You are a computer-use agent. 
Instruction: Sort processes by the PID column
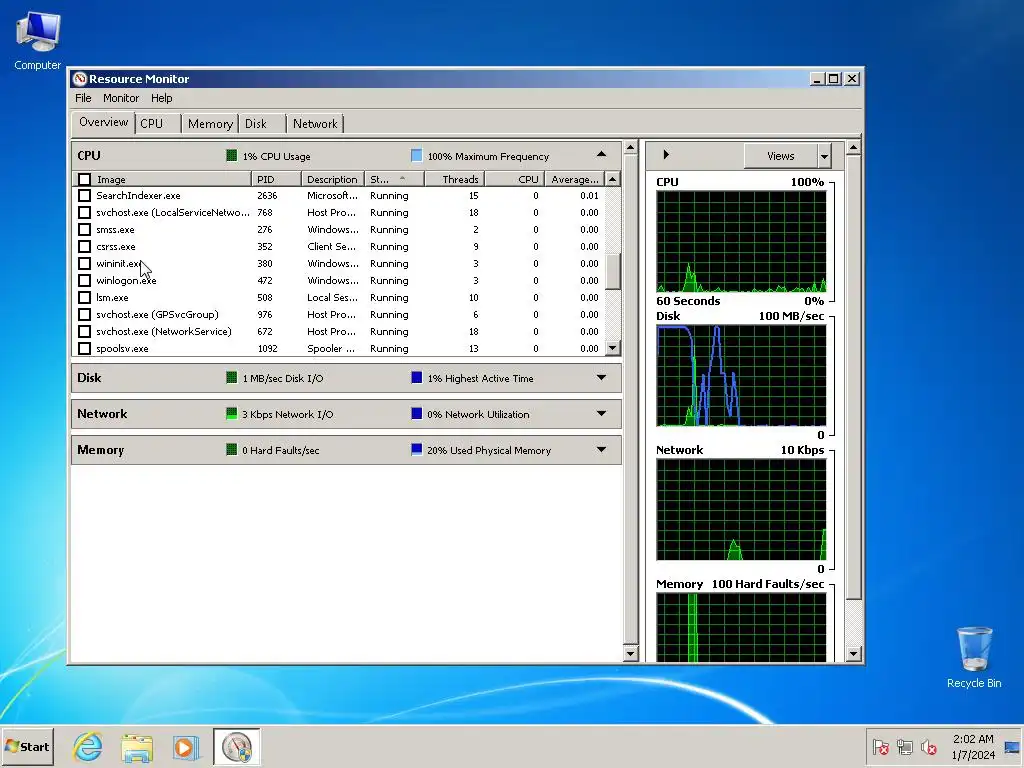276,179
